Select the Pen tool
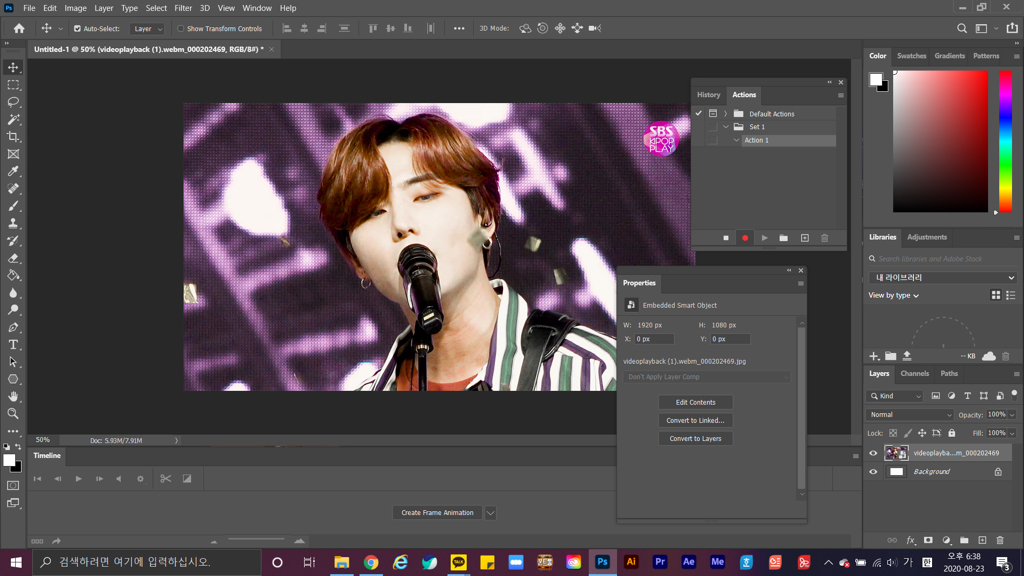This screenshot has width=1024, height=576. point(13,327)
